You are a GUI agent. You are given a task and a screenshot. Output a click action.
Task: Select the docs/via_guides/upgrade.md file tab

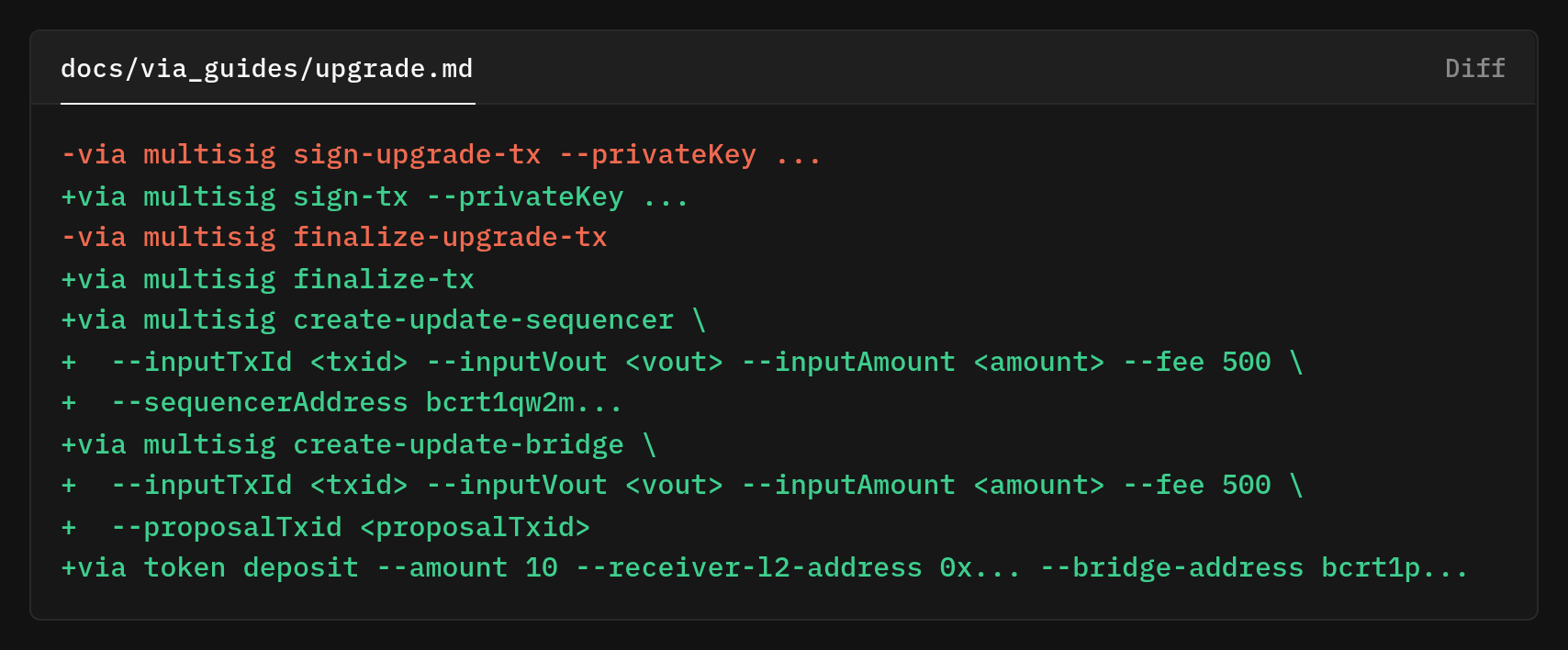coord(266,69)
